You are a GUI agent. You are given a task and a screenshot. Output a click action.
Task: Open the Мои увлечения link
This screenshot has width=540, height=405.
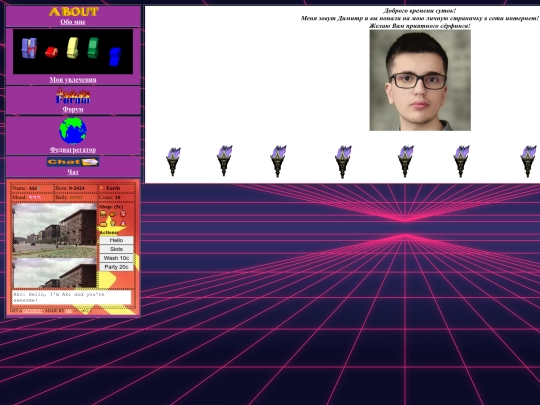(x=73, y=80)
